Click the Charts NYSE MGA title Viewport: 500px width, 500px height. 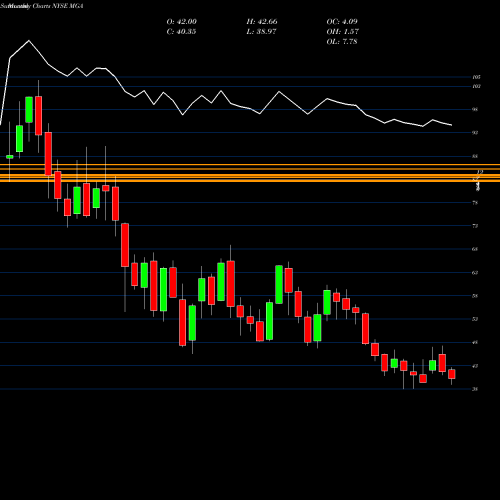58,6
